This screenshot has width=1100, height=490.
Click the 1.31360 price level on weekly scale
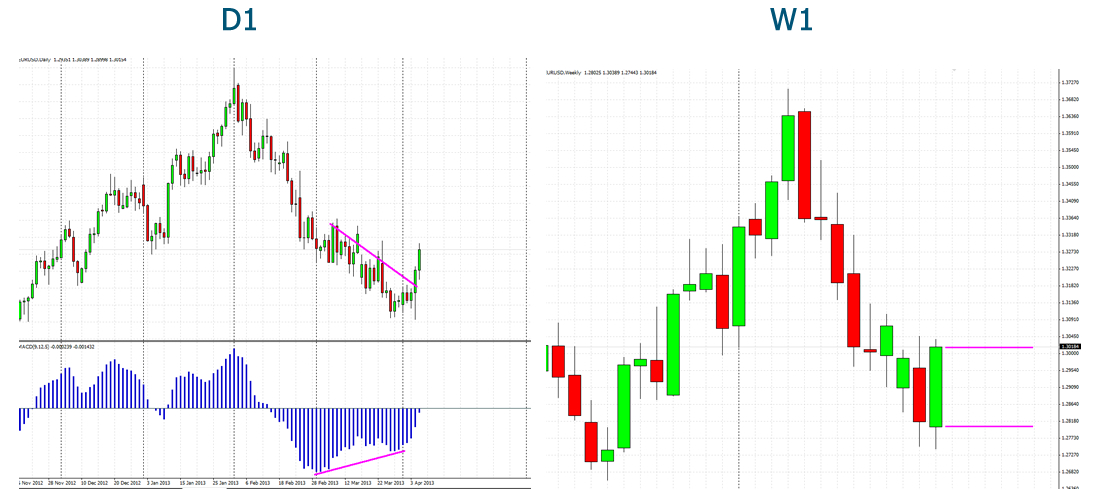click(x=1071, y=303)
